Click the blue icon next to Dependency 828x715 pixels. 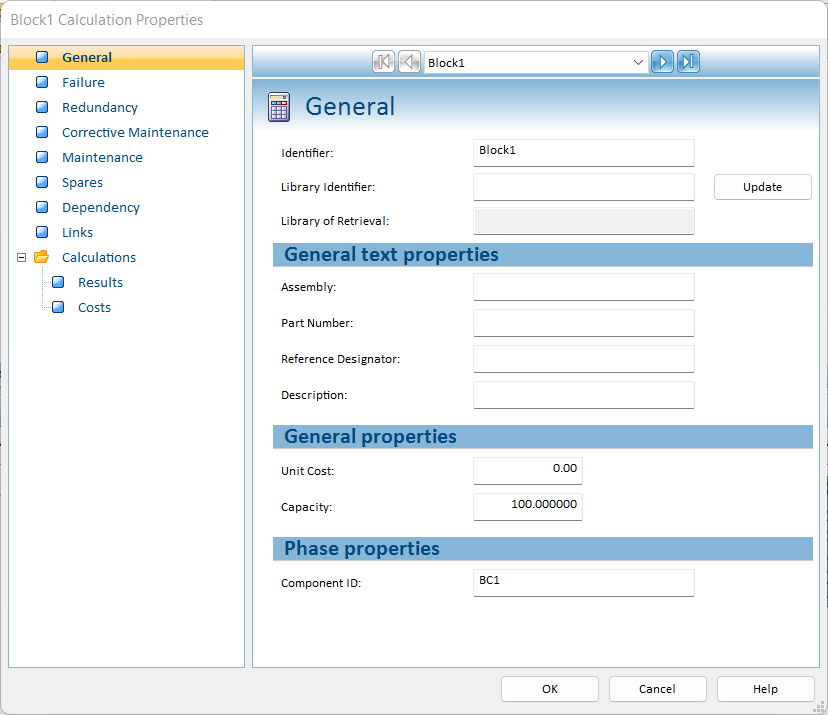tap(42, 207)
